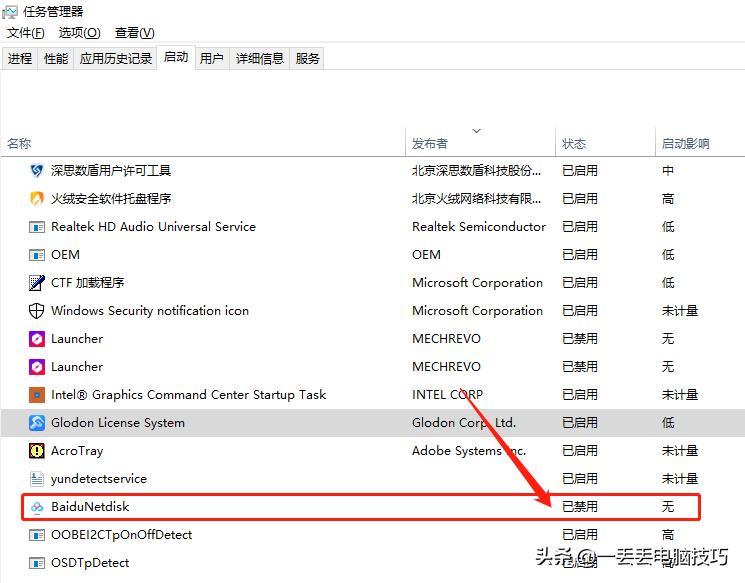Screen dimensions: 745x583
Task: Select the CTF 加载程序 entry name
Action: coord(87,283)
